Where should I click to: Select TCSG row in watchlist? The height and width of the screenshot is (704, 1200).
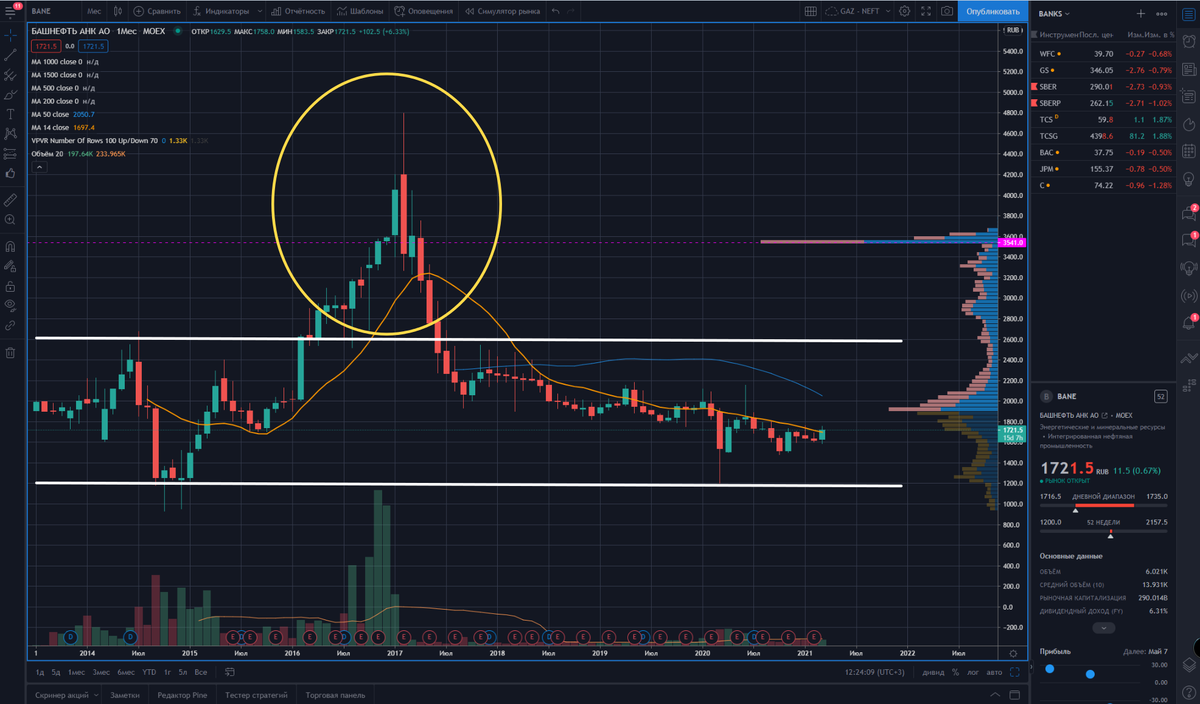click(x=1103, y=136)
